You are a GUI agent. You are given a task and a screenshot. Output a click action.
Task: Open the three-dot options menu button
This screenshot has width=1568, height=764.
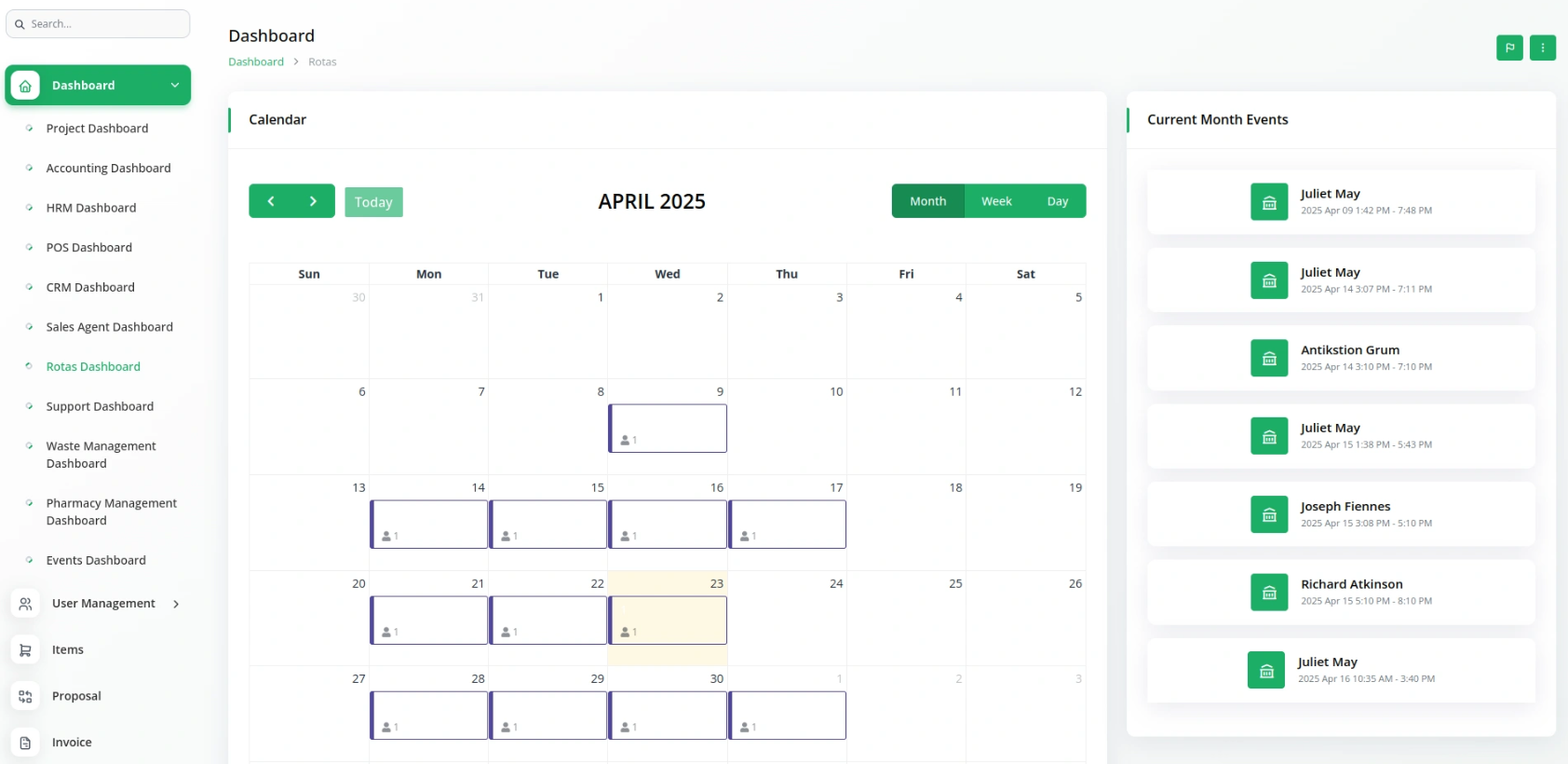click(x=1542, y=48)
